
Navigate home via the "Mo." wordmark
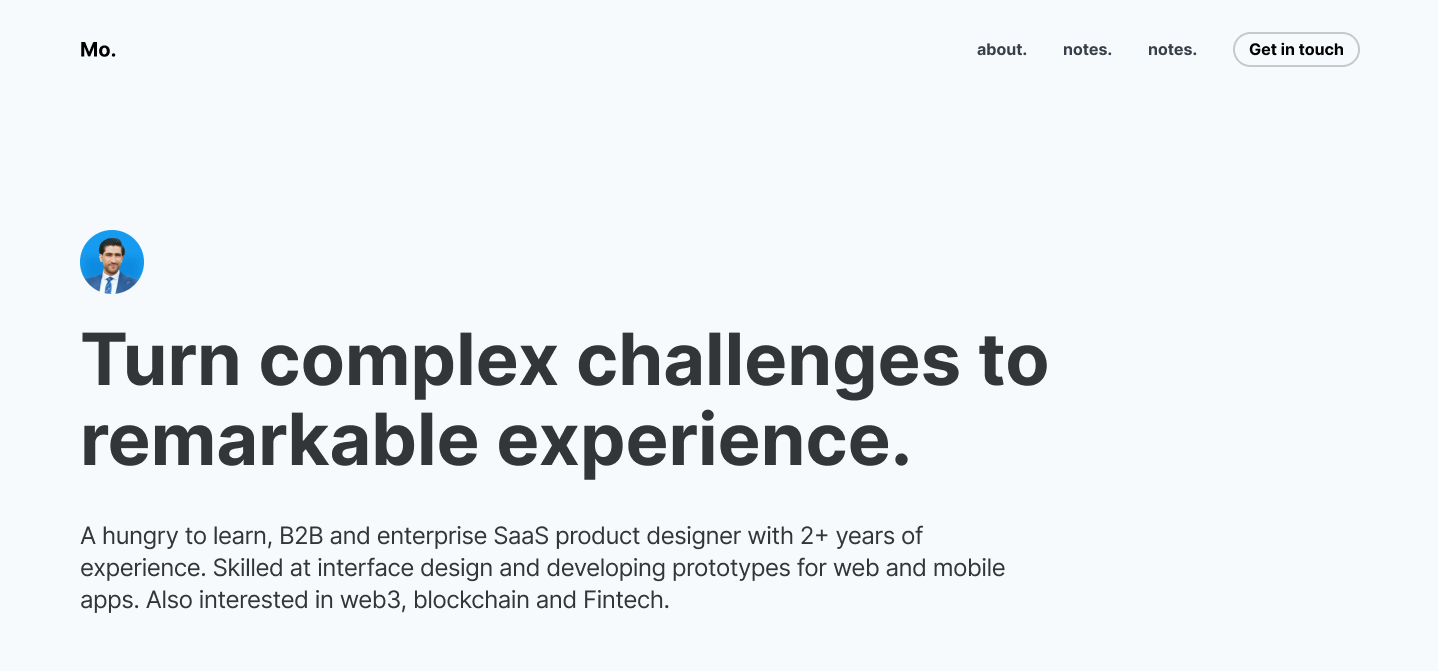(97, 49)
